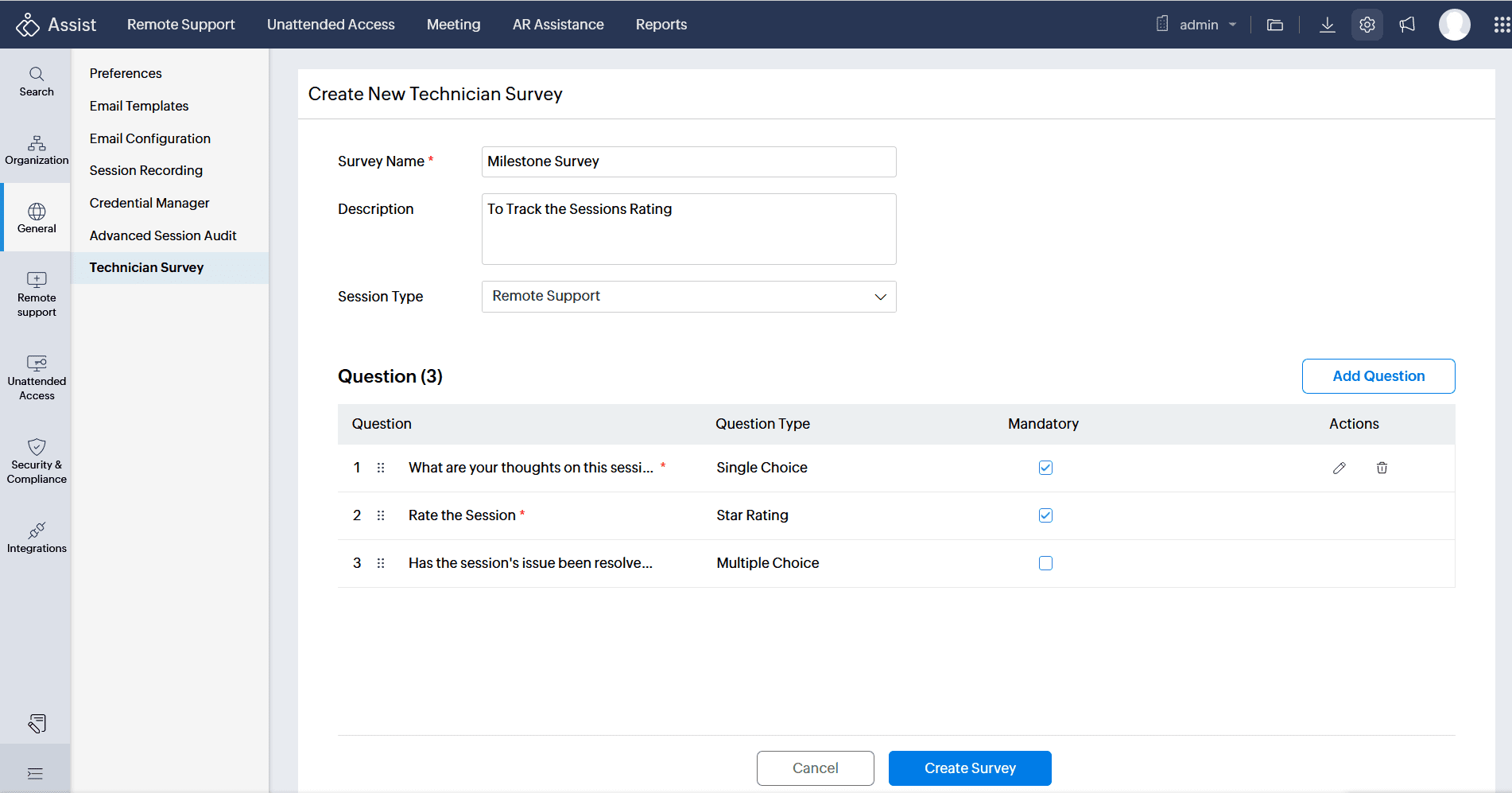Click the edit pencil icon for question 1

pyautogui.click(x=1339, y=468)
